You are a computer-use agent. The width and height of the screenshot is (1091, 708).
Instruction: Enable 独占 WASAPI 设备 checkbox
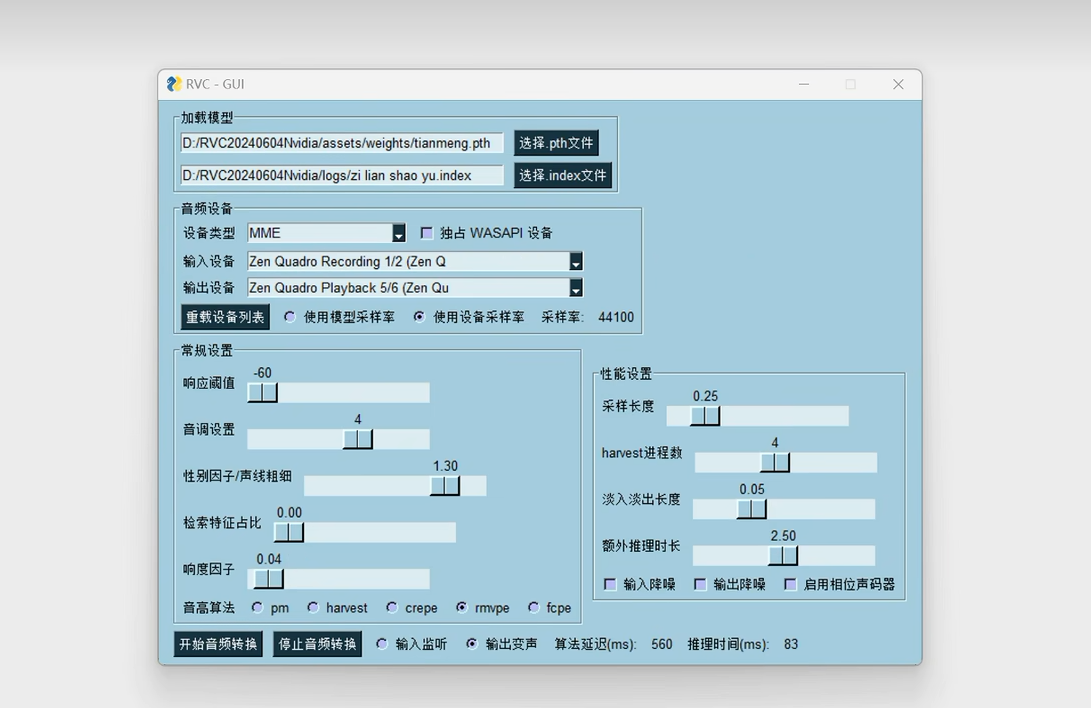427,233
